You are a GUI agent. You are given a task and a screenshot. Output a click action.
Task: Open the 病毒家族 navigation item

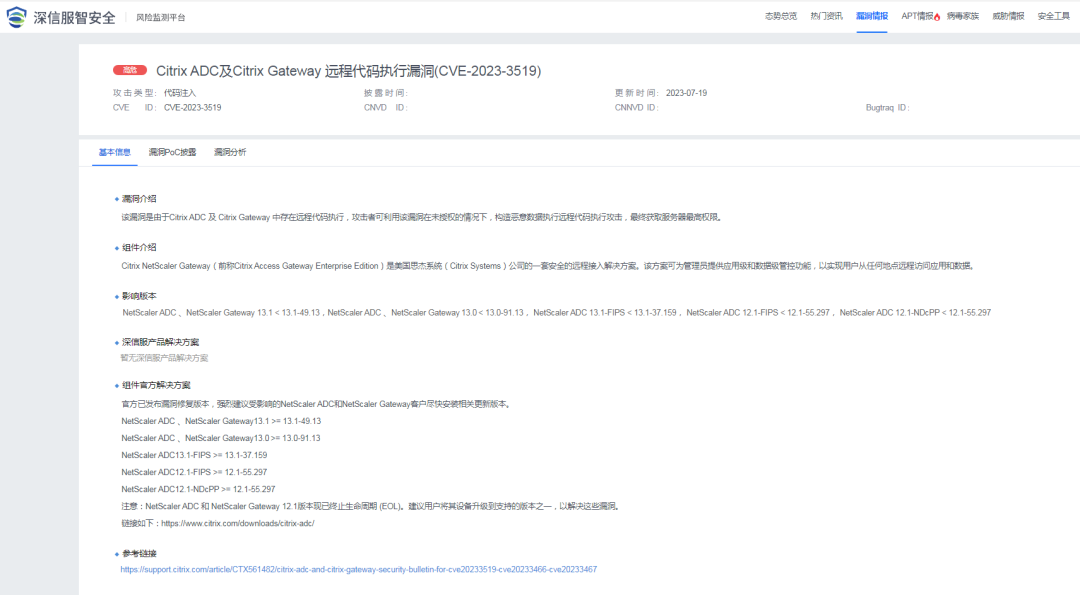click(x=962, y=16)
